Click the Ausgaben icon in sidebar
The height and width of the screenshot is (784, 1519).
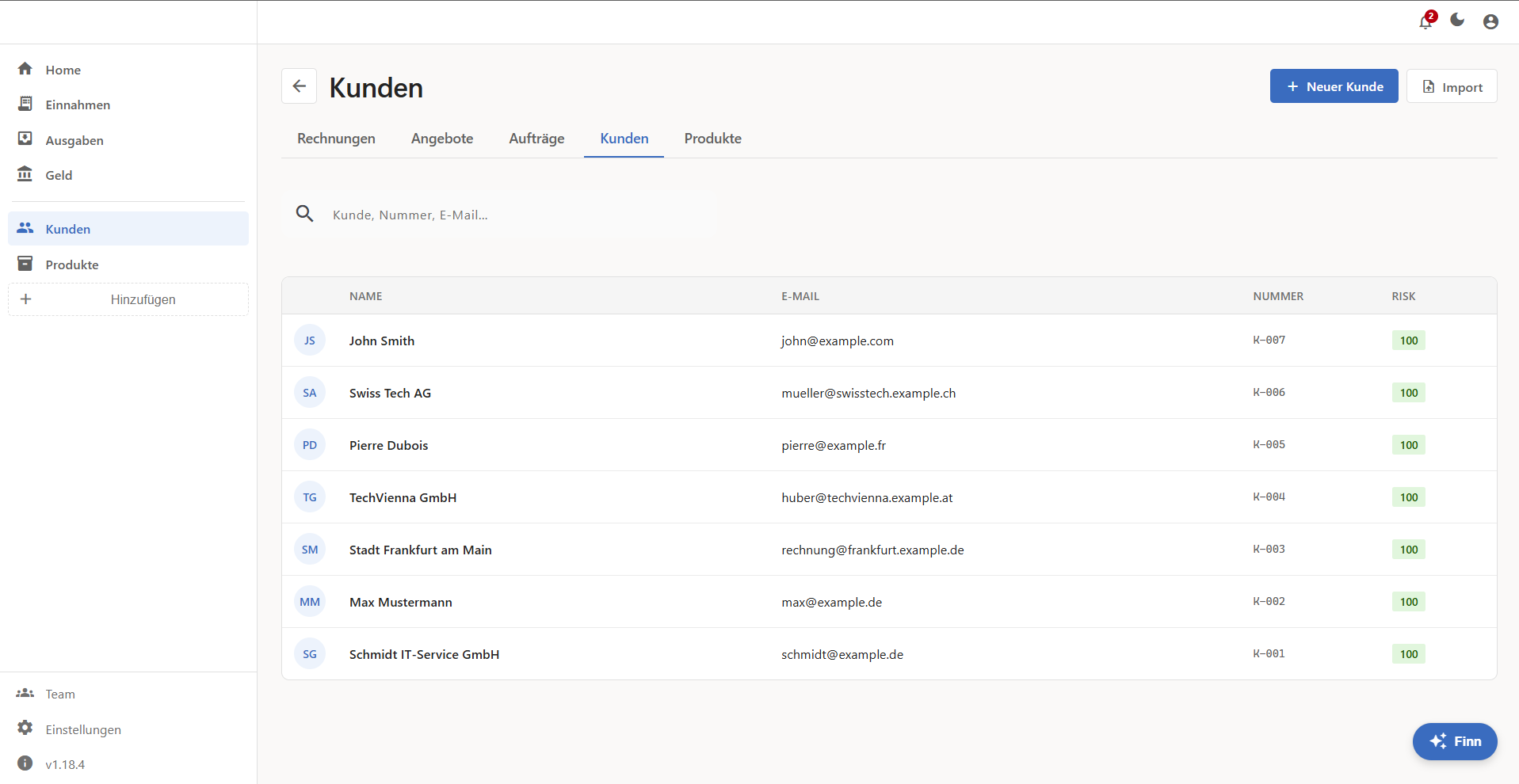[25, 139]
